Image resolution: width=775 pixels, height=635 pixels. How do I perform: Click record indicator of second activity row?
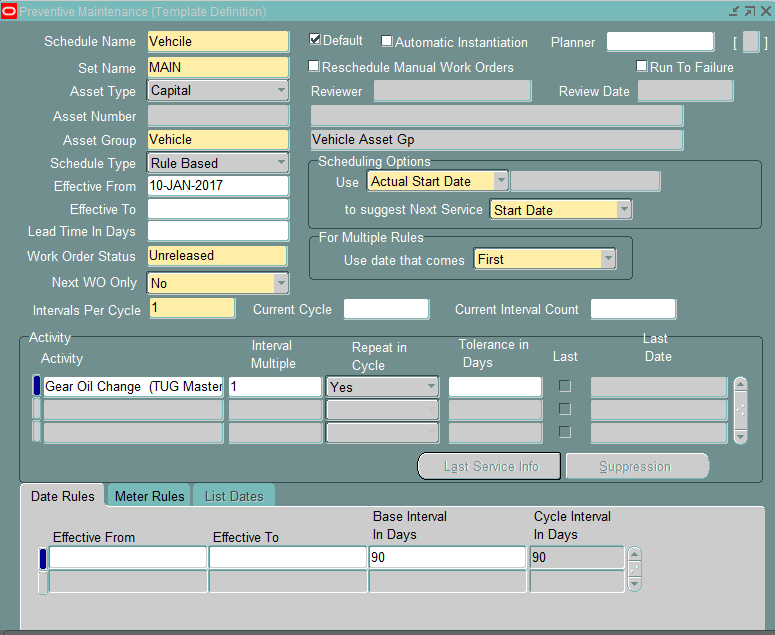click(37, 409)
